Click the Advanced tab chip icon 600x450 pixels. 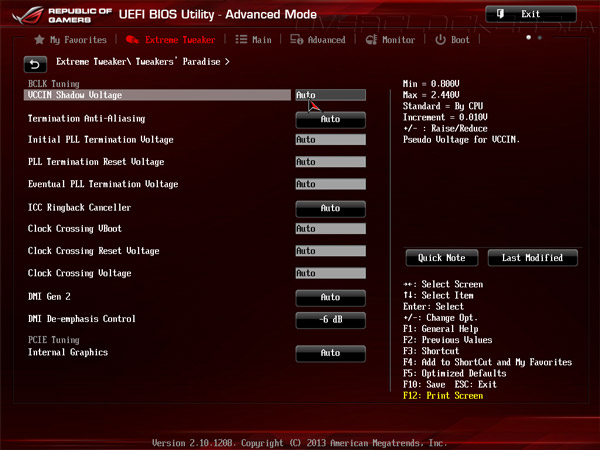[x=297, y=39]
